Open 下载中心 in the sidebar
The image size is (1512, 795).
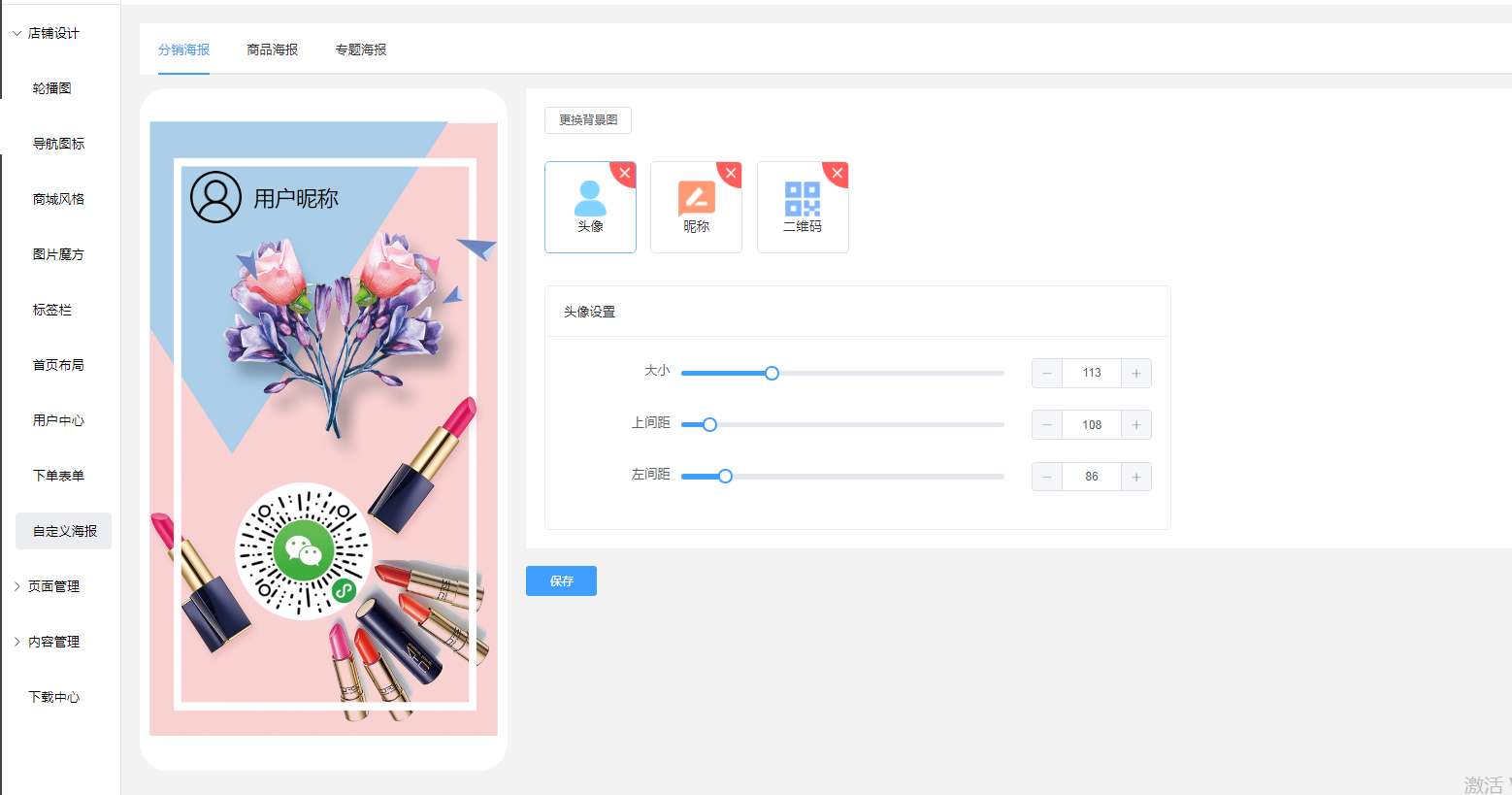point(54,697)
